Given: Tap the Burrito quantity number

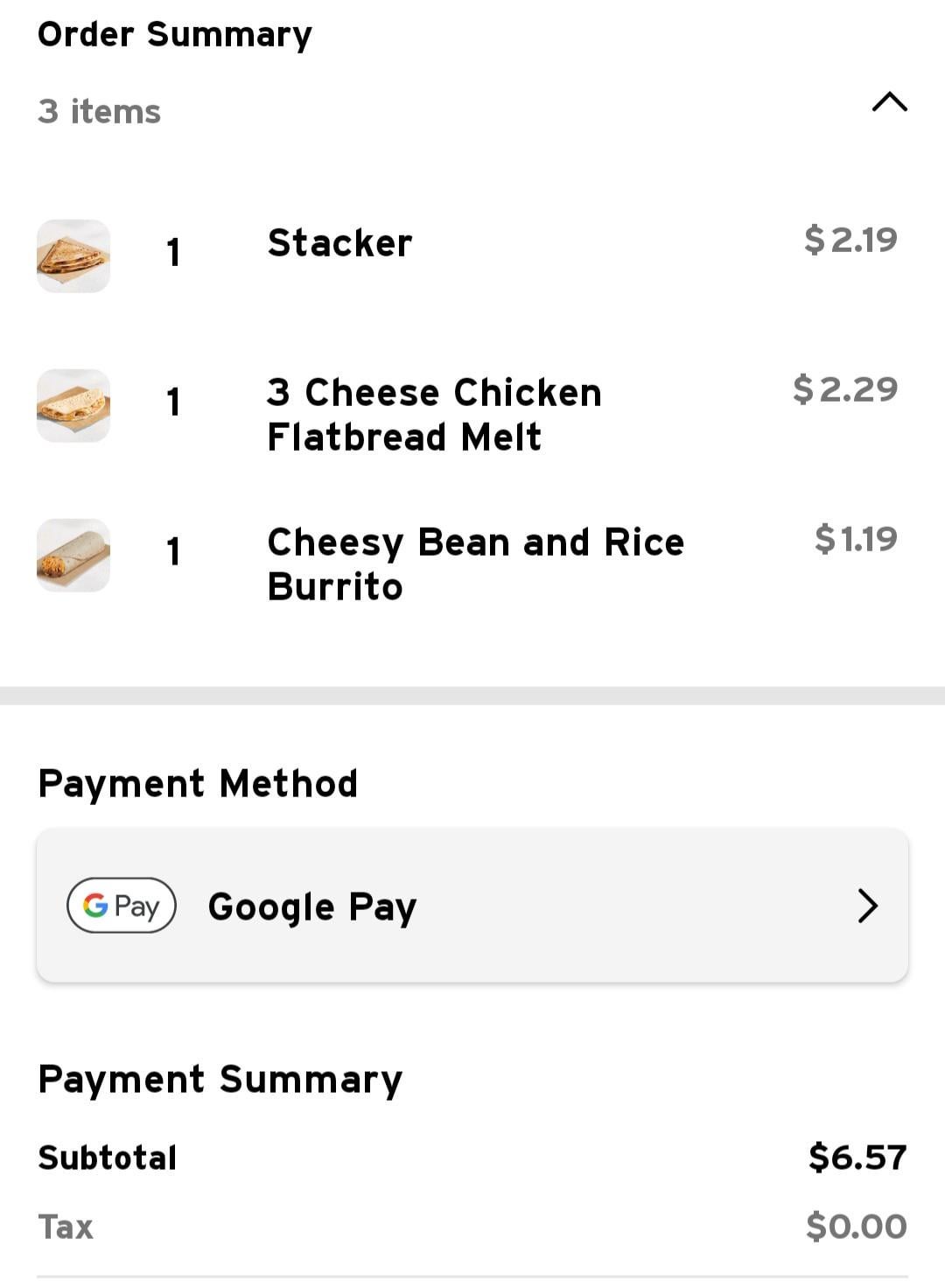Looking at the screenshot, I should point(173,552).
